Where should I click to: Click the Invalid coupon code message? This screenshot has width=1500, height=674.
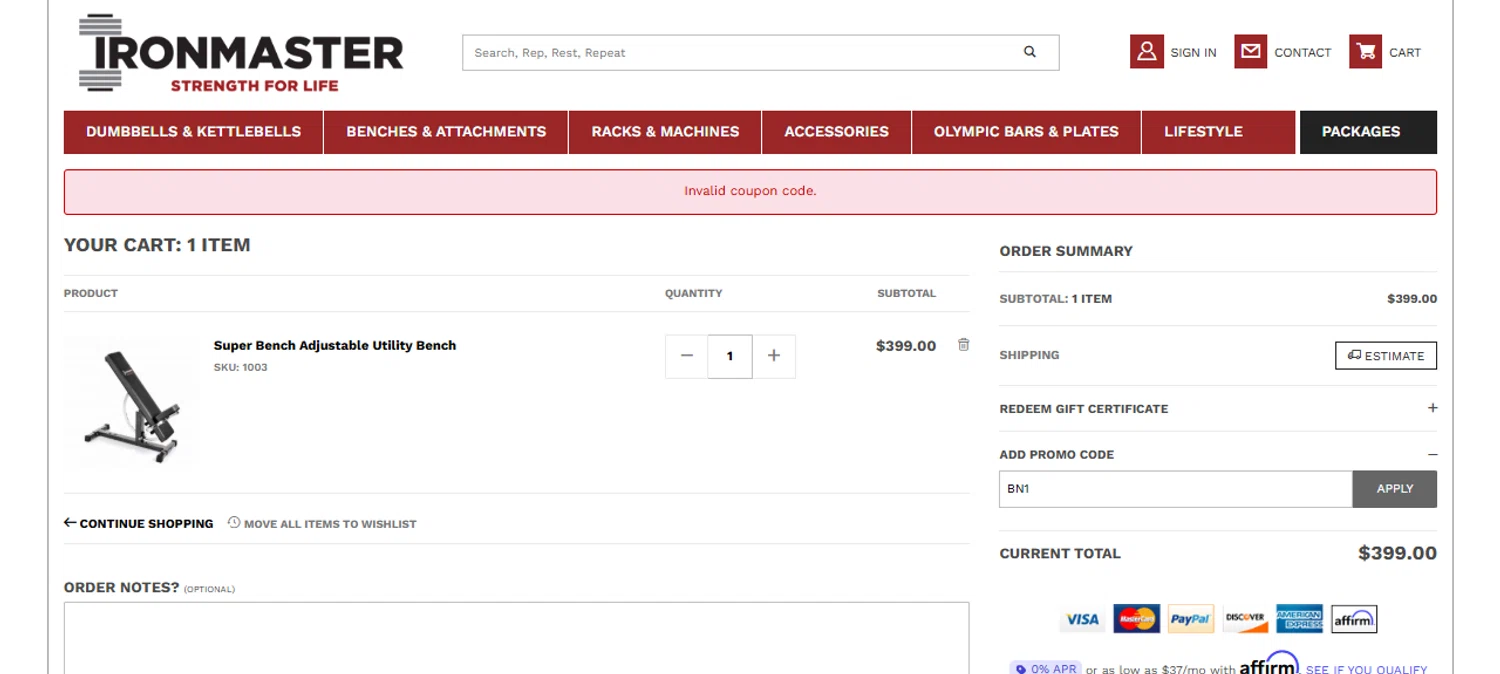750,191
